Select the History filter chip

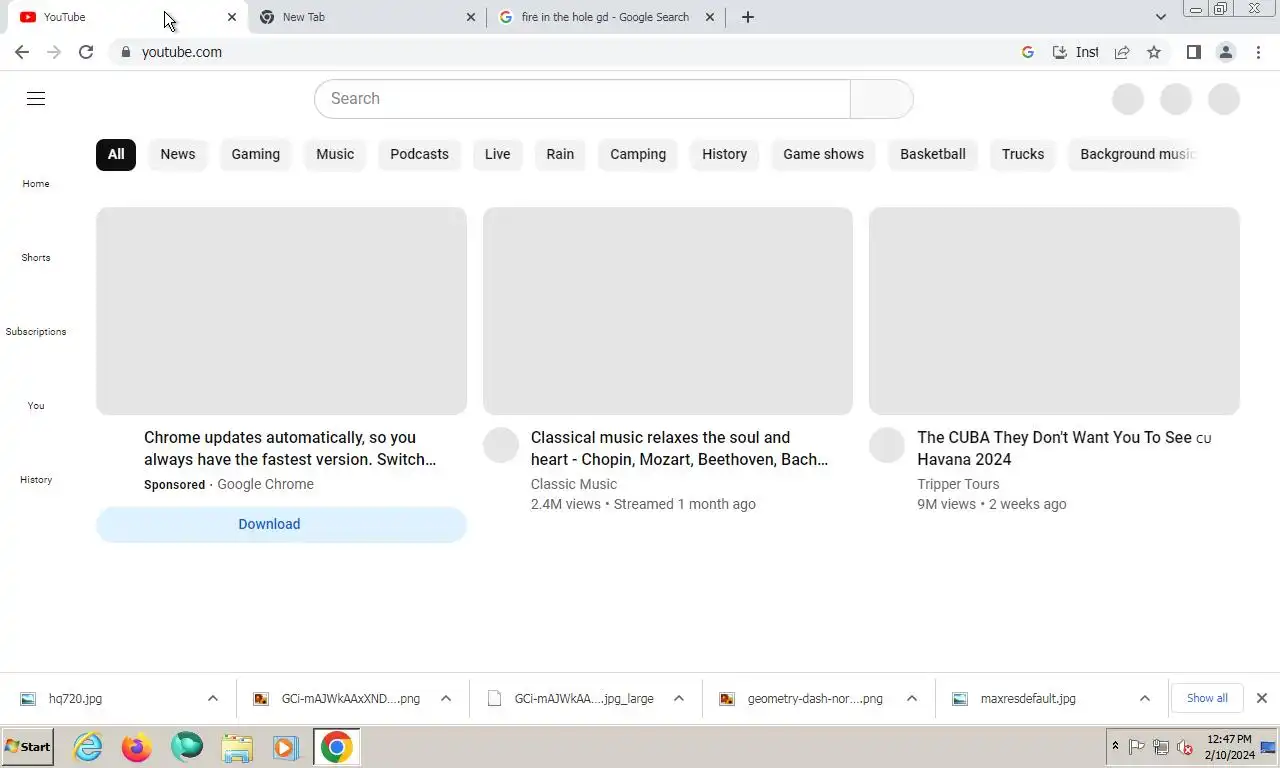(x=724, y=154)
